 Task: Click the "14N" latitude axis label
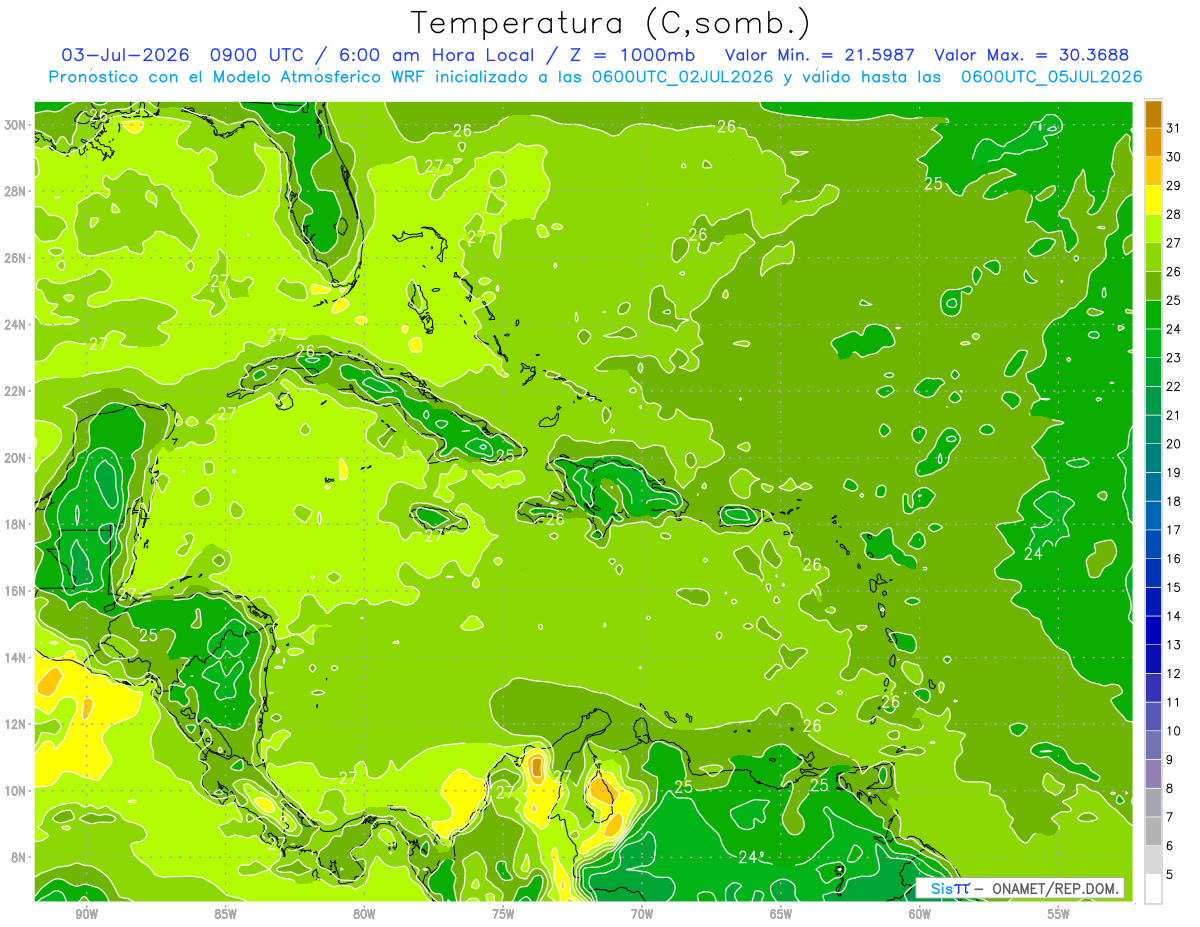point(17,657)
